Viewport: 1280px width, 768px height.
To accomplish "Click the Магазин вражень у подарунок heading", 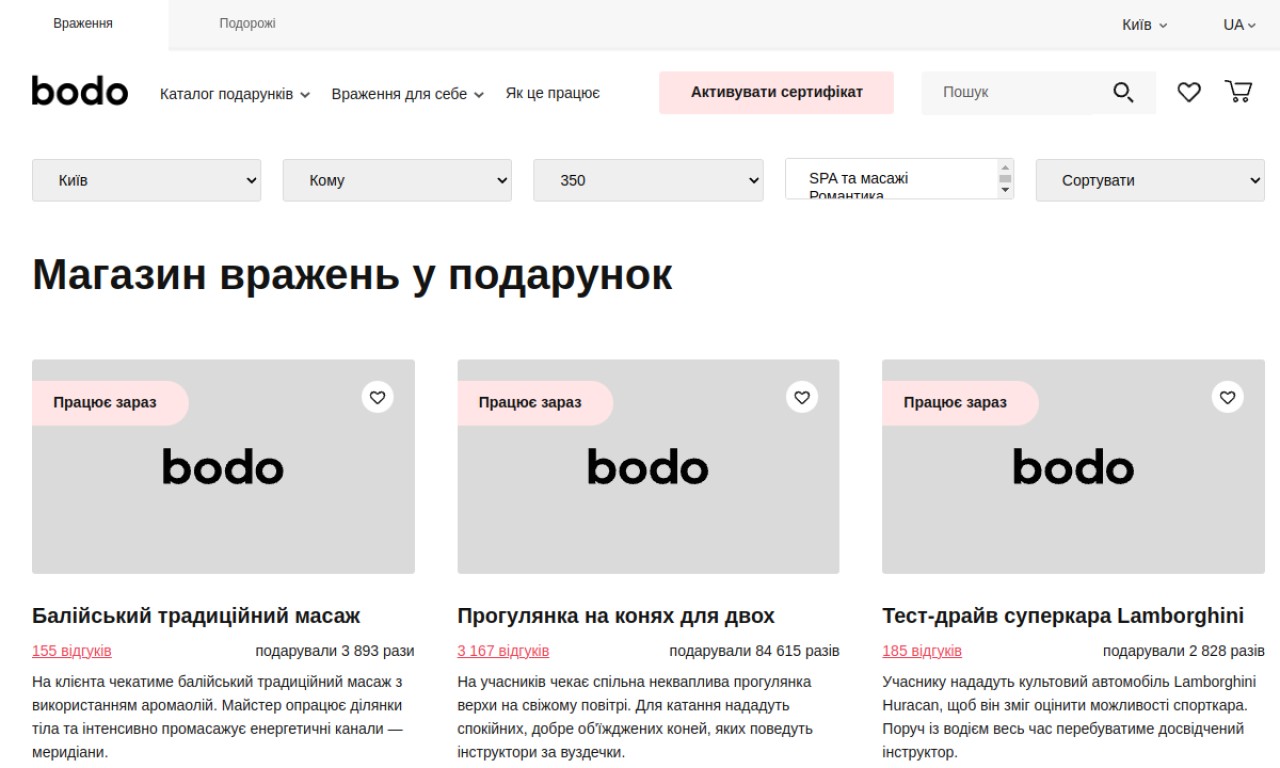I will 352,275.
